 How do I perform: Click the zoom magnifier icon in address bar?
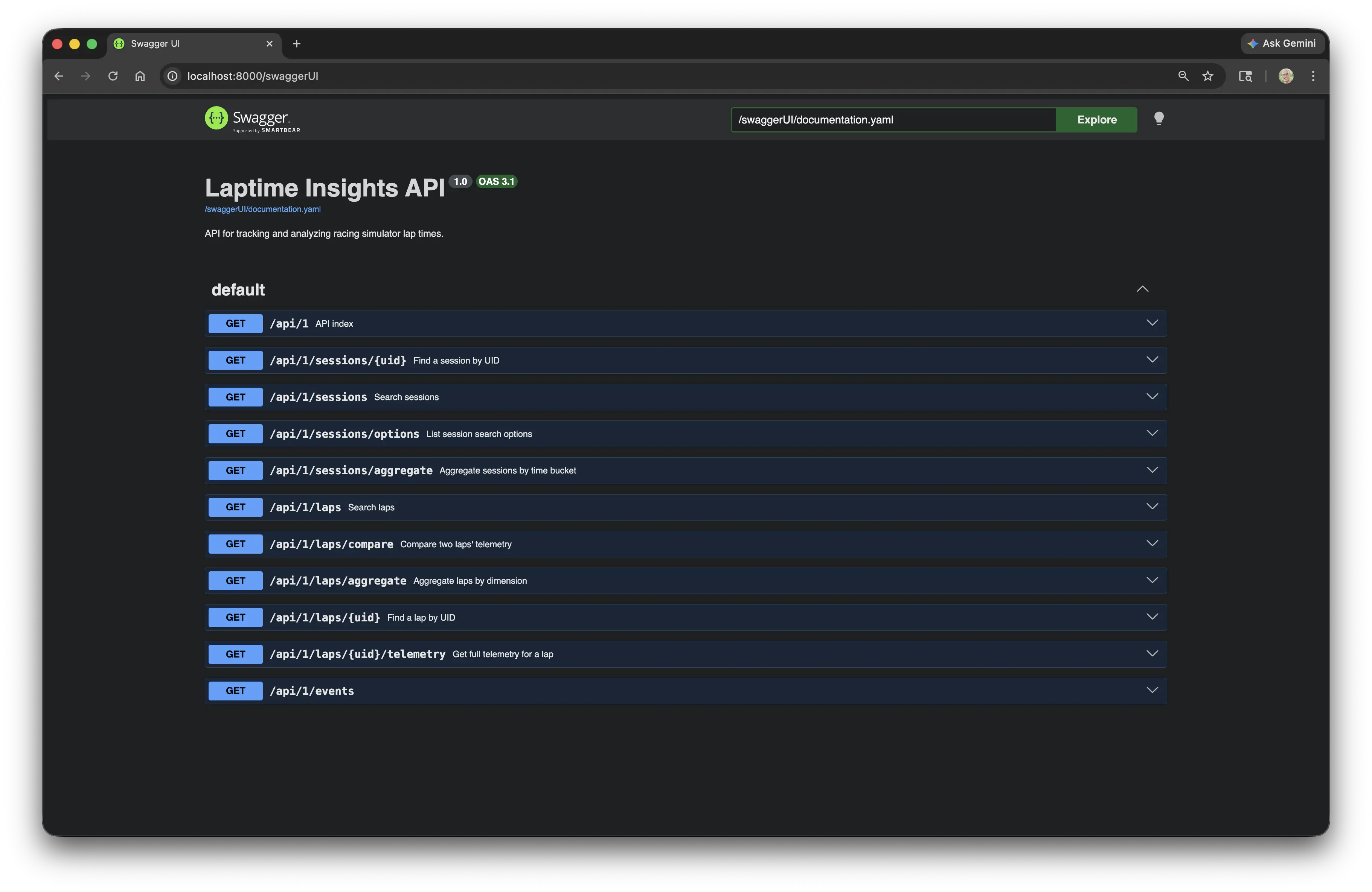(1183, 76)
